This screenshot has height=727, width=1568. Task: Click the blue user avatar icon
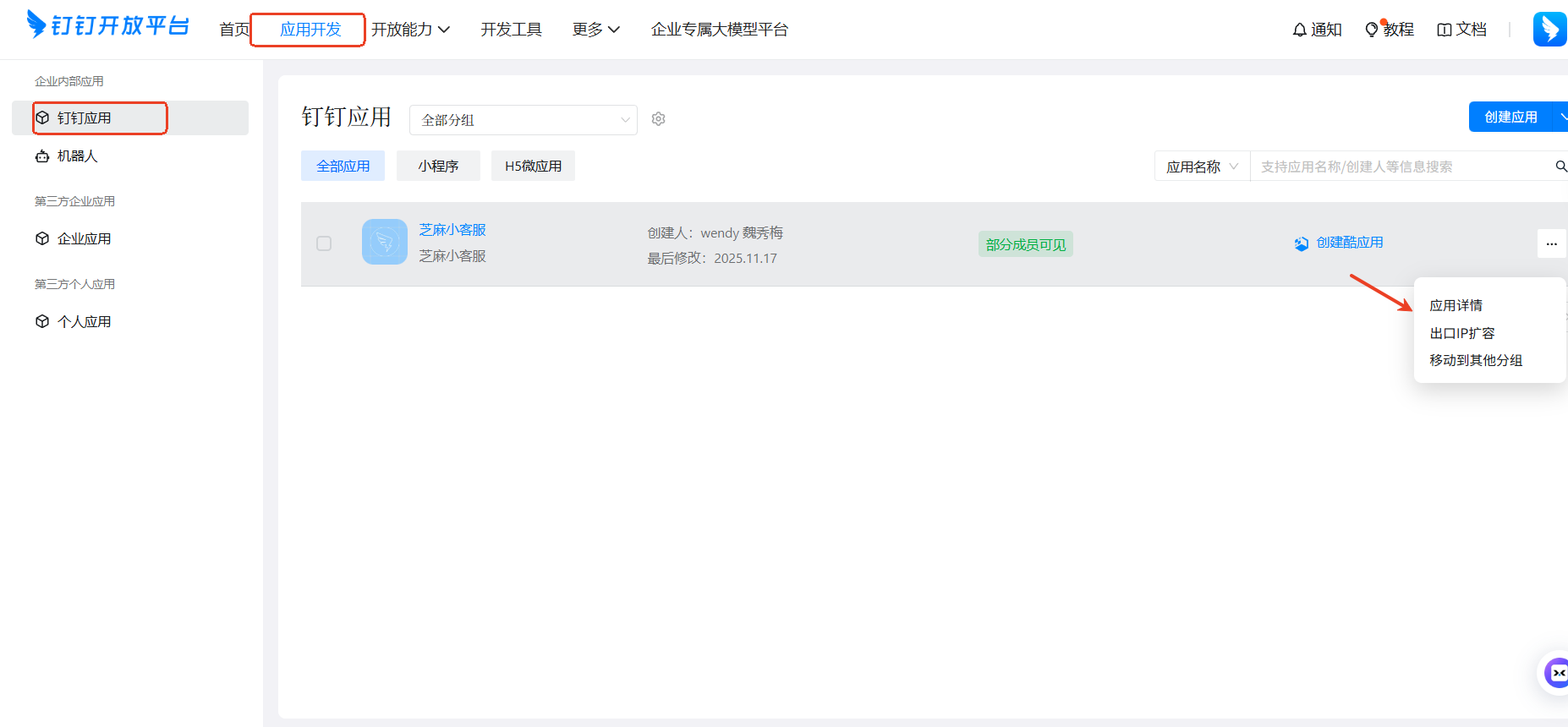(1549, 30)
